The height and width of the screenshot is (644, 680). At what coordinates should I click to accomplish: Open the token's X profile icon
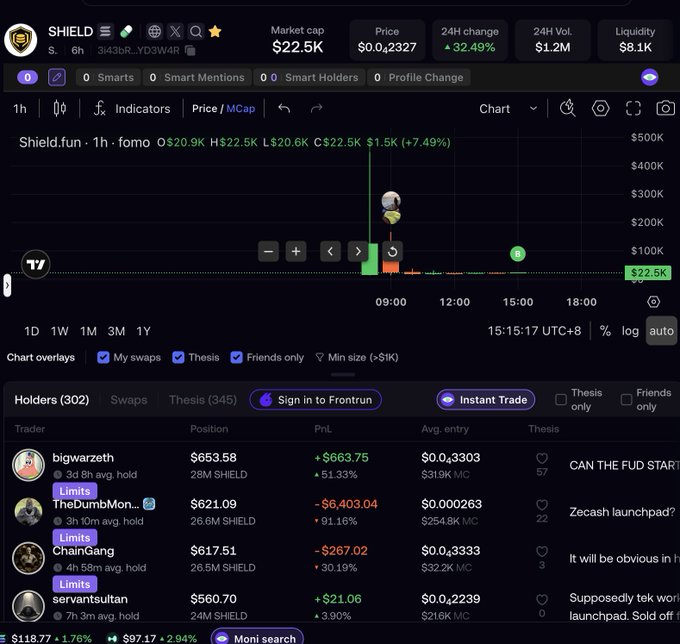[175, 31]
